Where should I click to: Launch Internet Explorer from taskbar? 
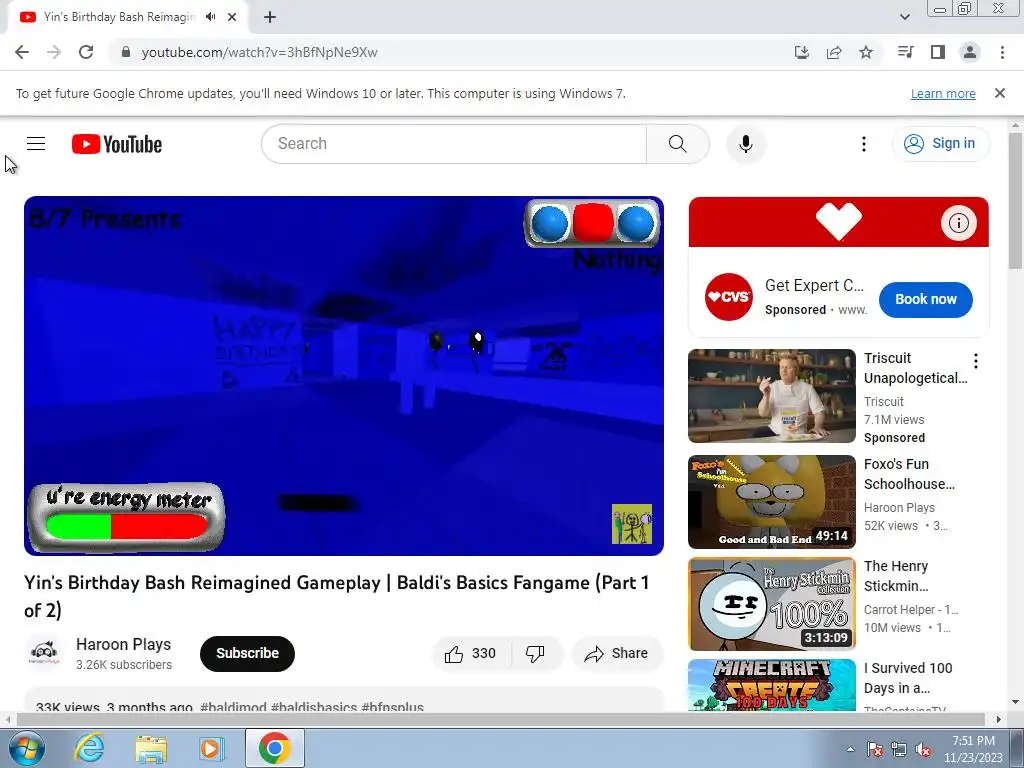[x=90, y=748]
